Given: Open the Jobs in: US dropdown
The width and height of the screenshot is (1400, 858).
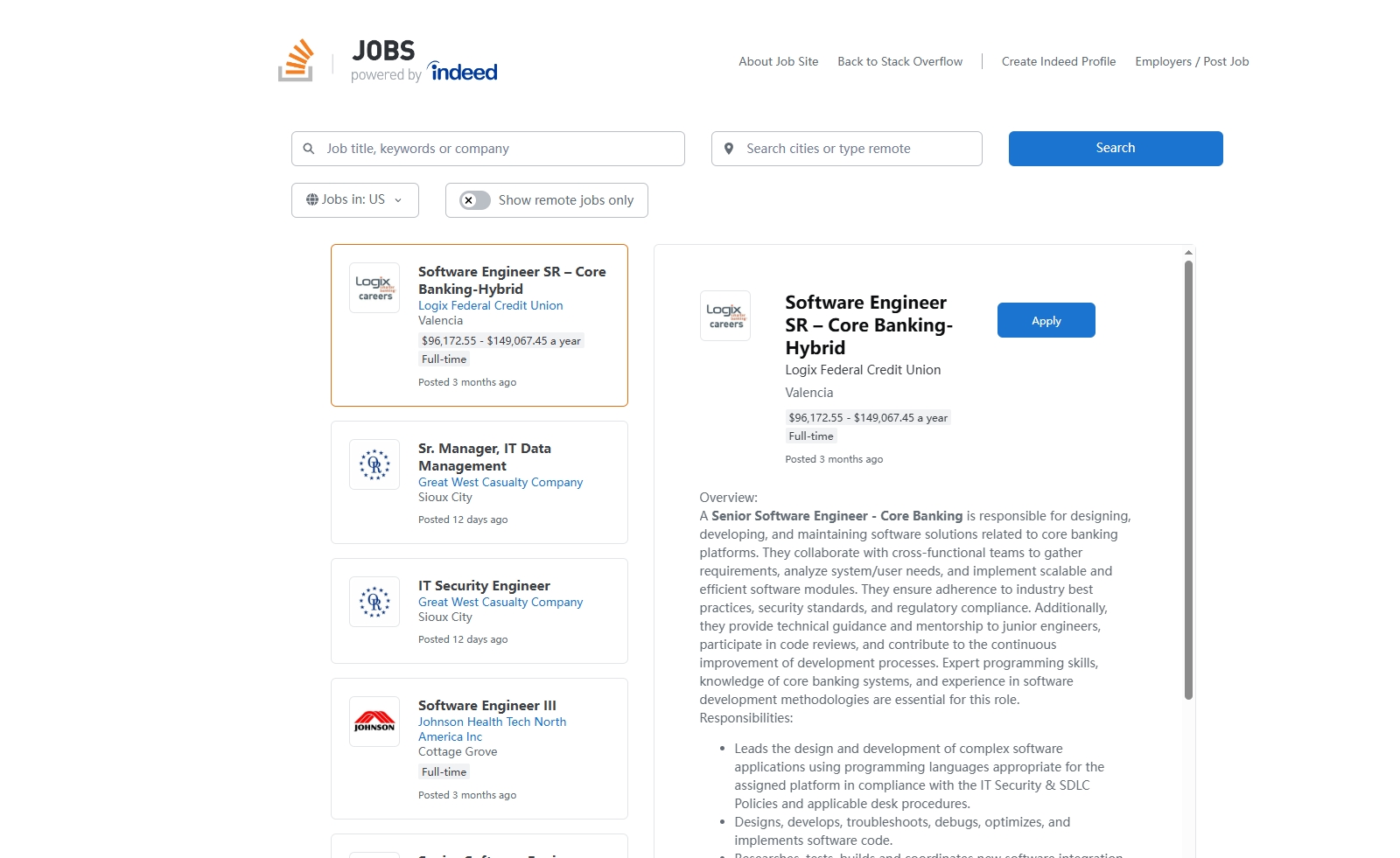Looking at the screenshot, I should tap(355, 200).
